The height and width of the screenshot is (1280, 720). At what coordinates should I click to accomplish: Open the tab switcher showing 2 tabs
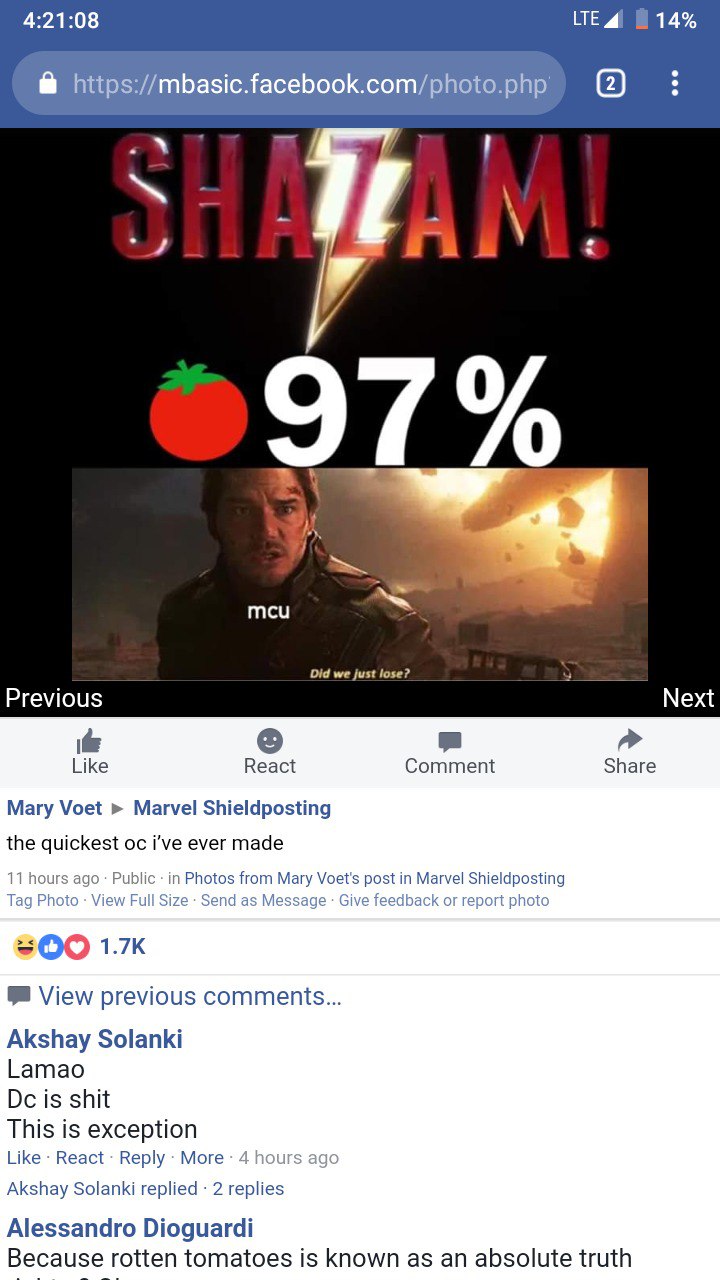(610, 83)
